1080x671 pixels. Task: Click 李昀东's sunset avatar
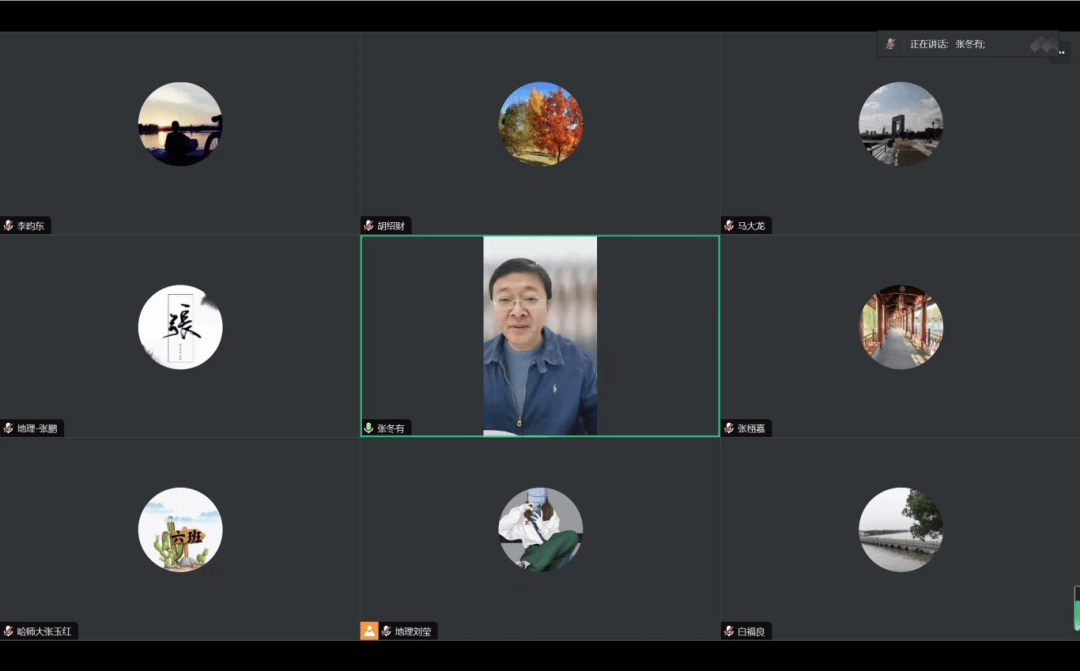coord(180,124)
